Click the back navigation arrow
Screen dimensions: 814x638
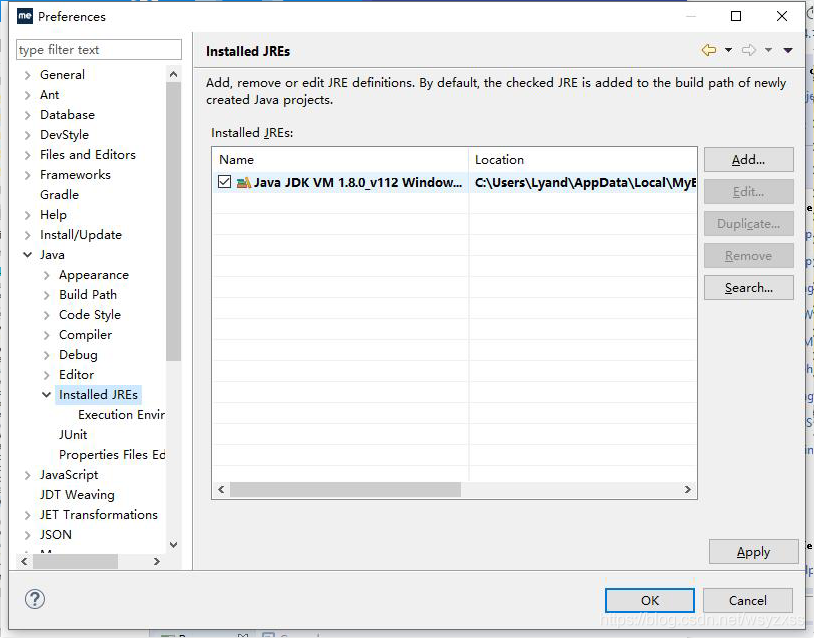[708, 50]
